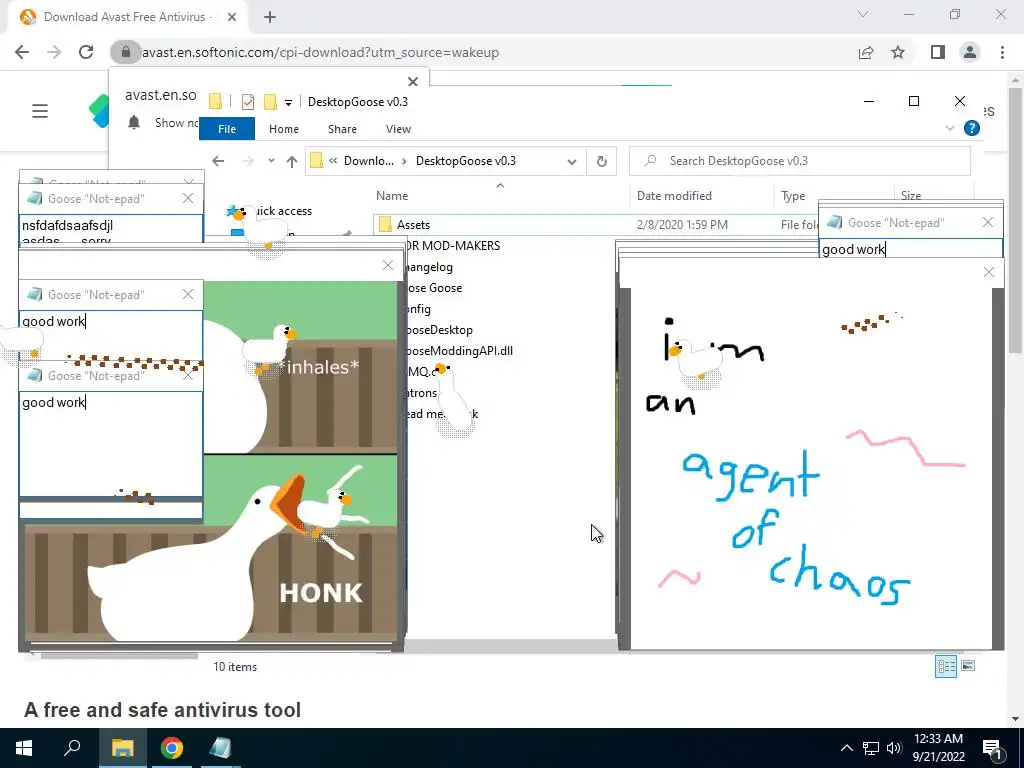Sort by Name column header
The width and height of the screenshot is (1024, 768).
coord(392,196)
